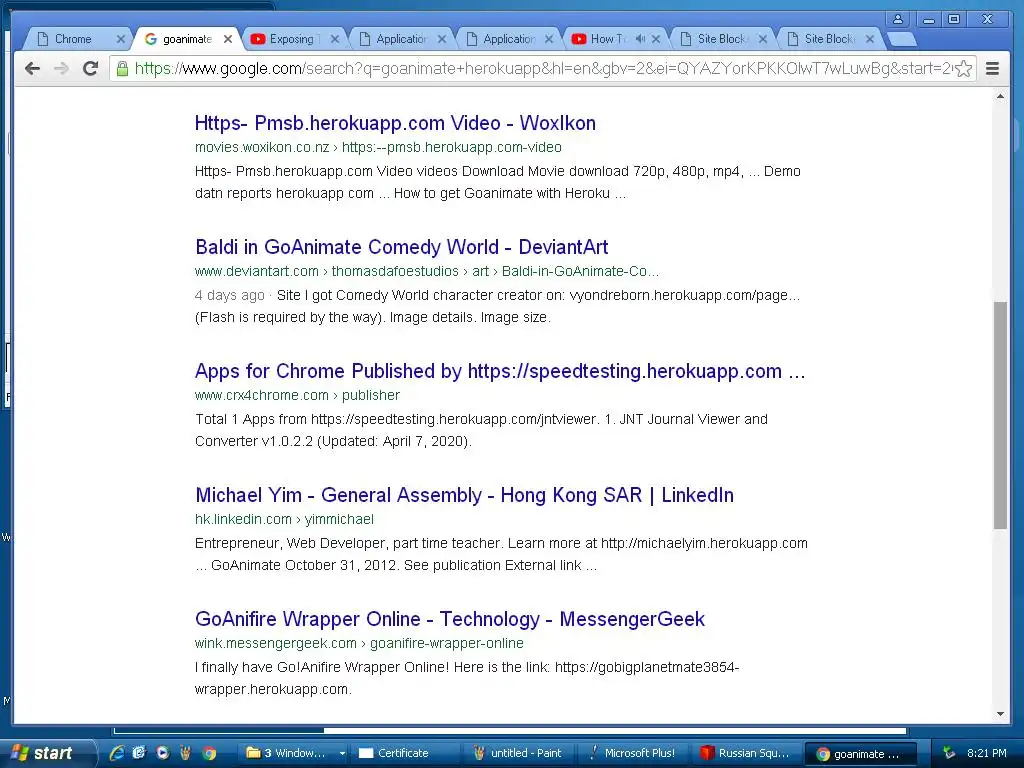Screen dimensions: 1024x768
Task: Open the Chrome hamburger menu
Action: [x=992, y=69]
